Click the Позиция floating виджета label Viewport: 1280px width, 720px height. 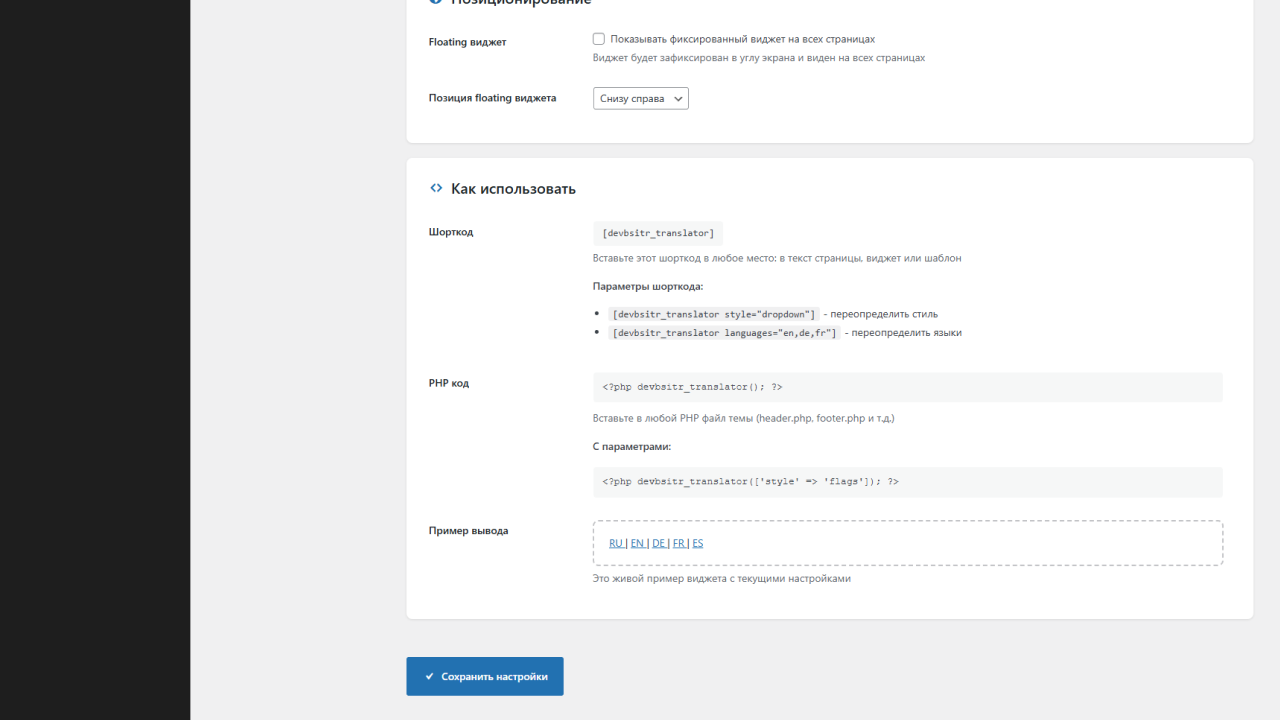[x=492, y=98]
